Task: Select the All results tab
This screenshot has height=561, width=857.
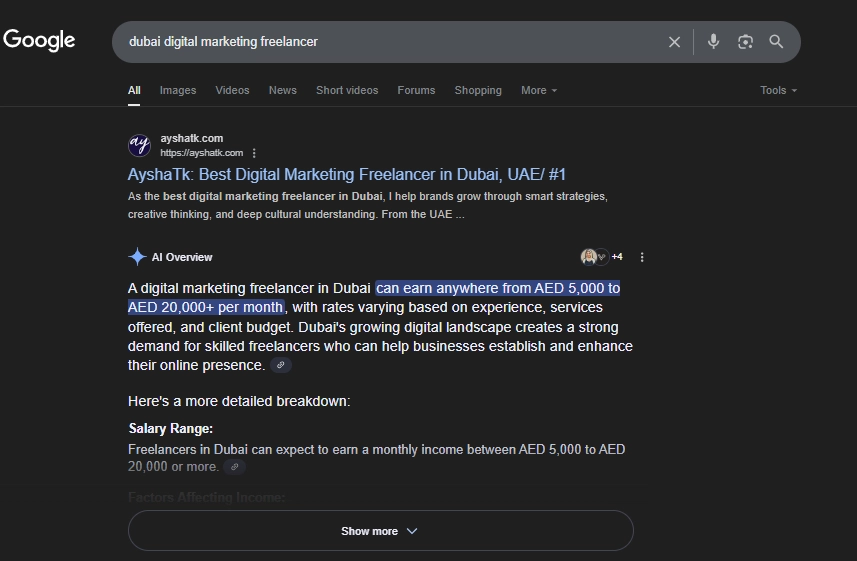Action: [134, 90]
